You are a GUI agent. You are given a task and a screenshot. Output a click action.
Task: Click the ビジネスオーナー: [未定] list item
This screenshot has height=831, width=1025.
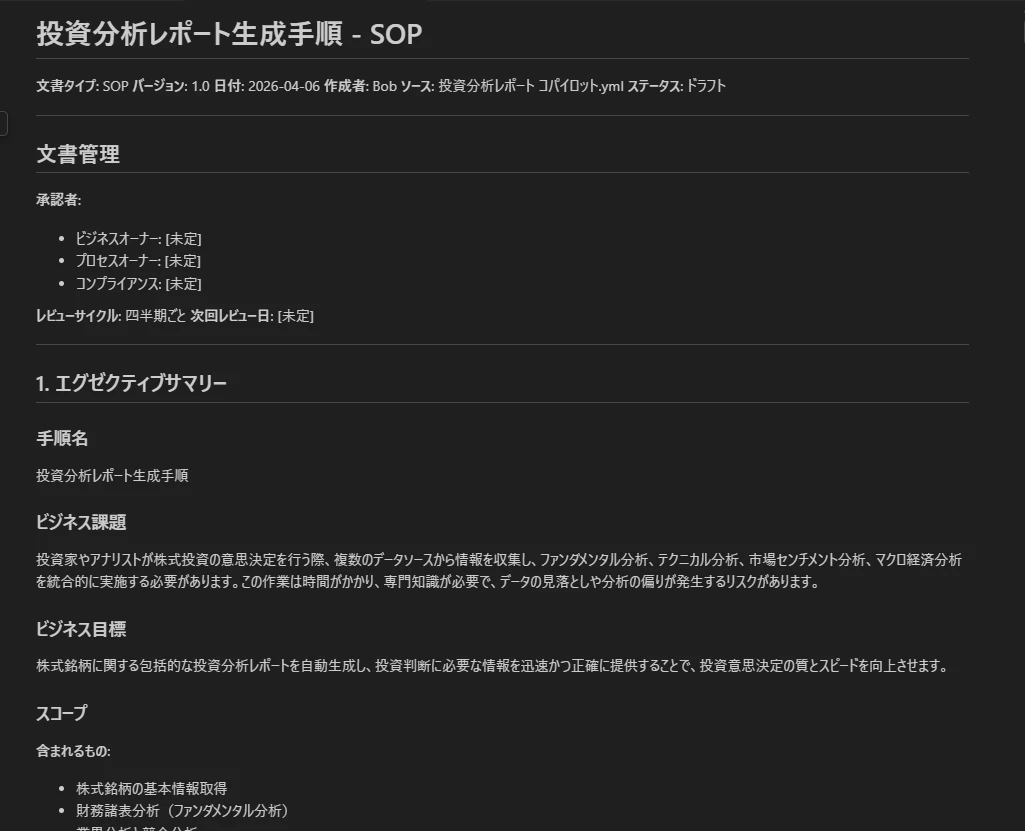[x=139, y=239]
